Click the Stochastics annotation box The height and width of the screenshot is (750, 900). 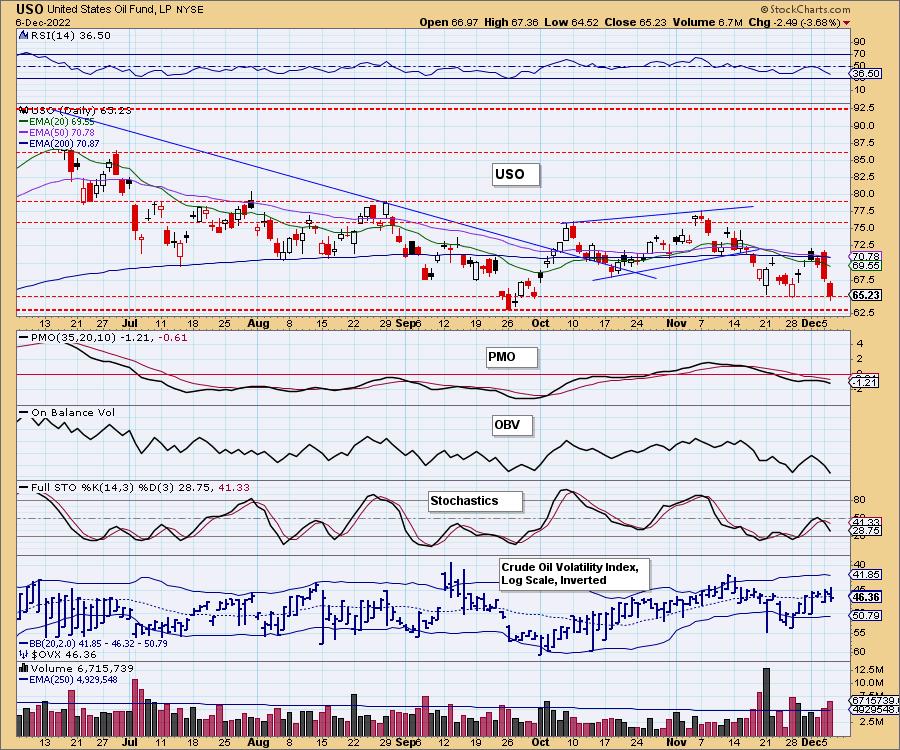pyautogui.click(x=475, y=501)
